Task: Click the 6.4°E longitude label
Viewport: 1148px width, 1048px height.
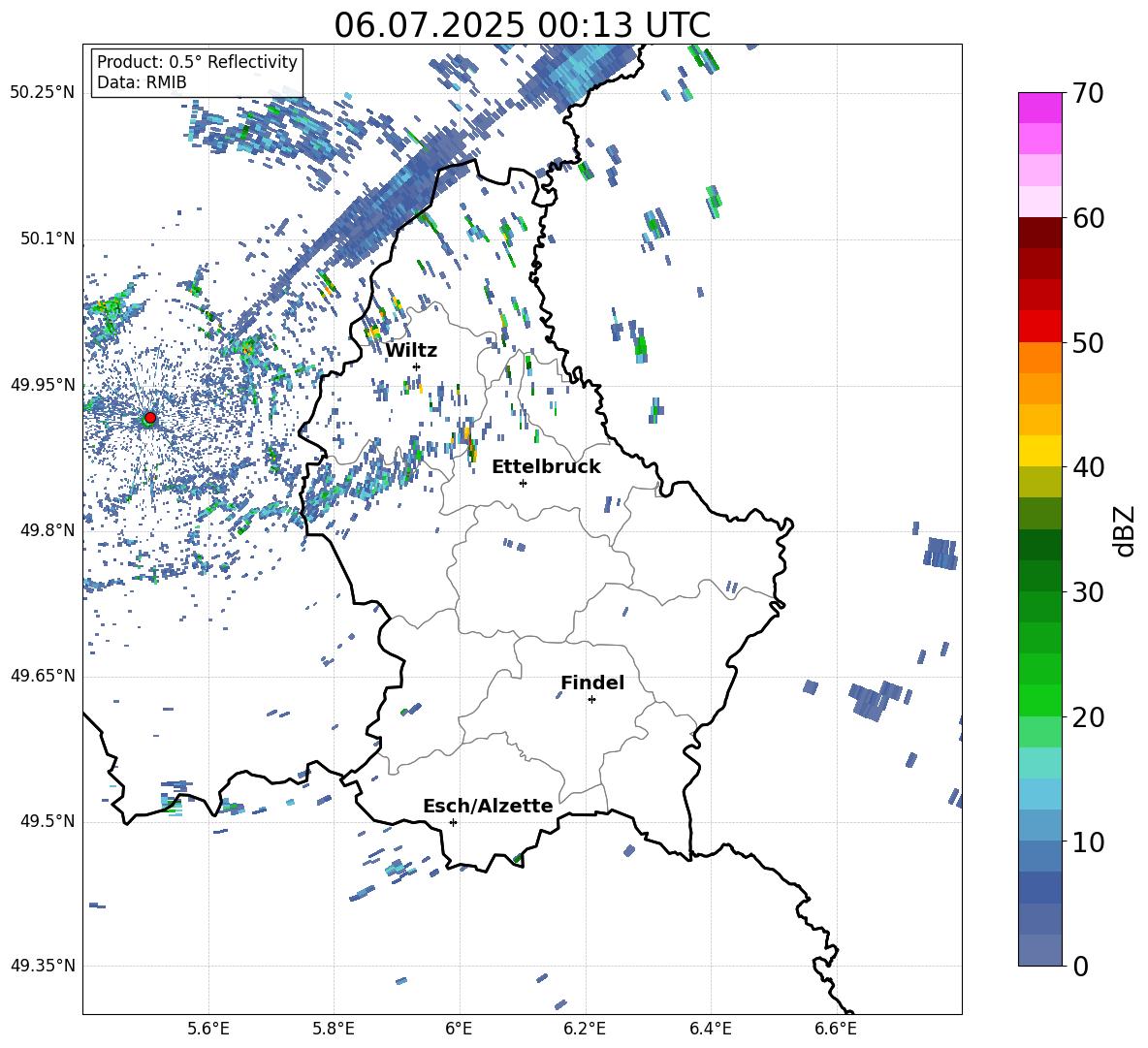Action: [710, 1030]
